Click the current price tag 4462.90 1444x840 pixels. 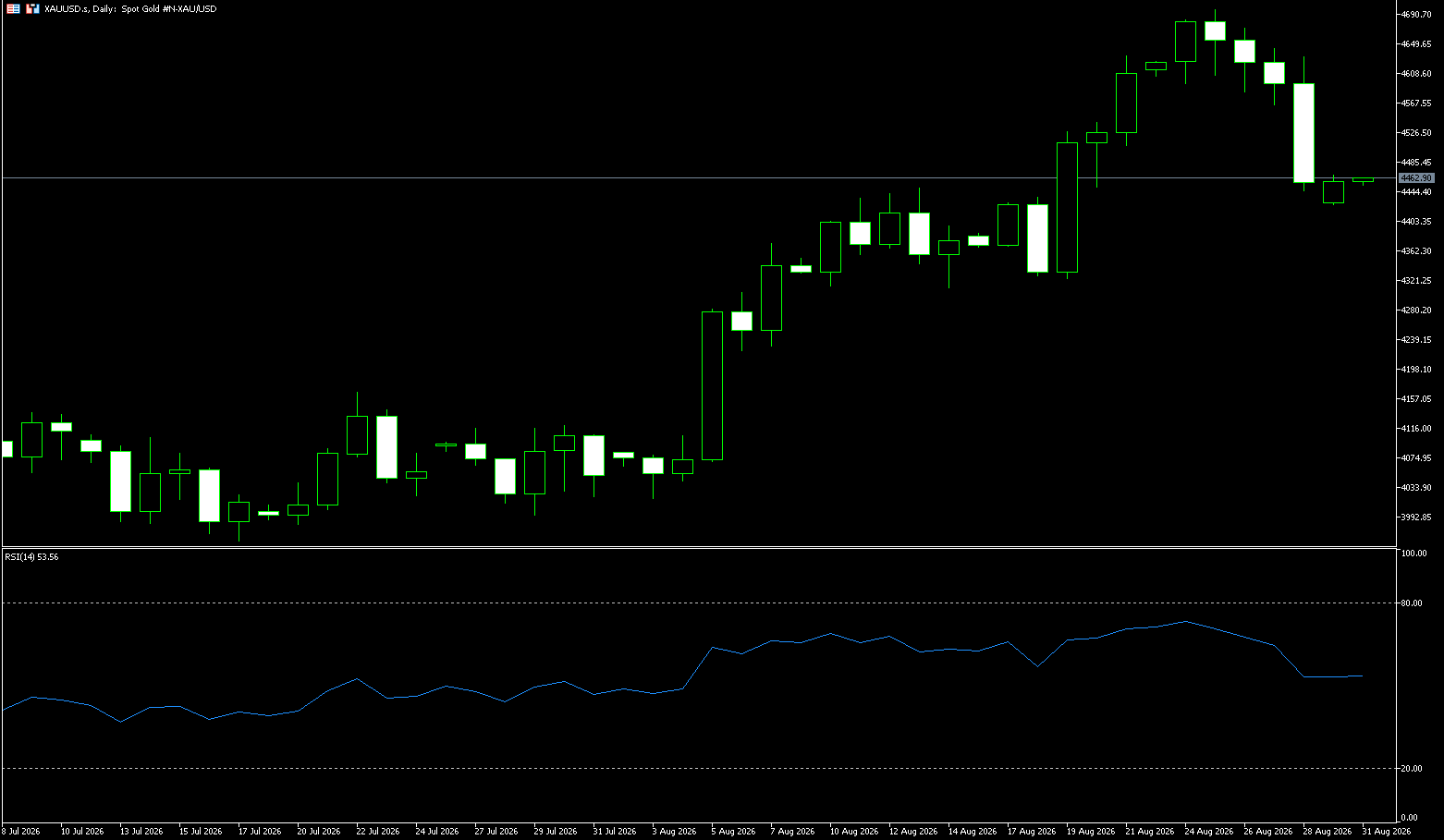coord(1415,177)
